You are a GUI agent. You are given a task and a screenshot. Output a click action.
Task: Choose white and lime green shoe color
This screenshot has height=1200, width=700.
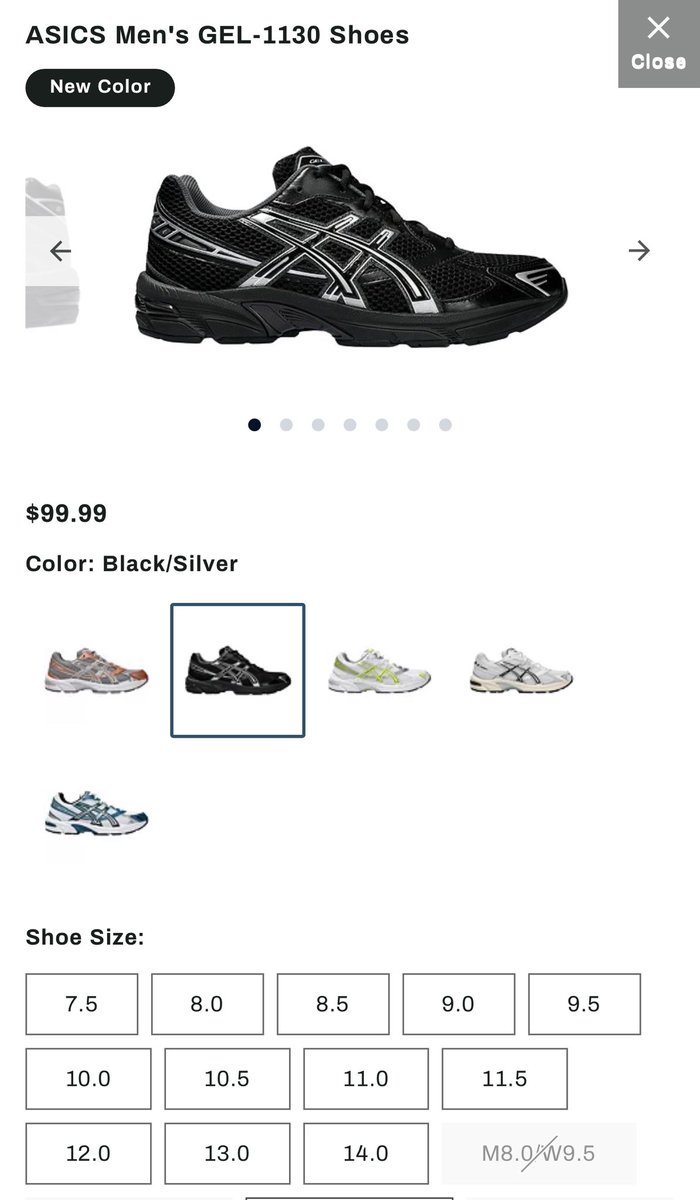380,670
